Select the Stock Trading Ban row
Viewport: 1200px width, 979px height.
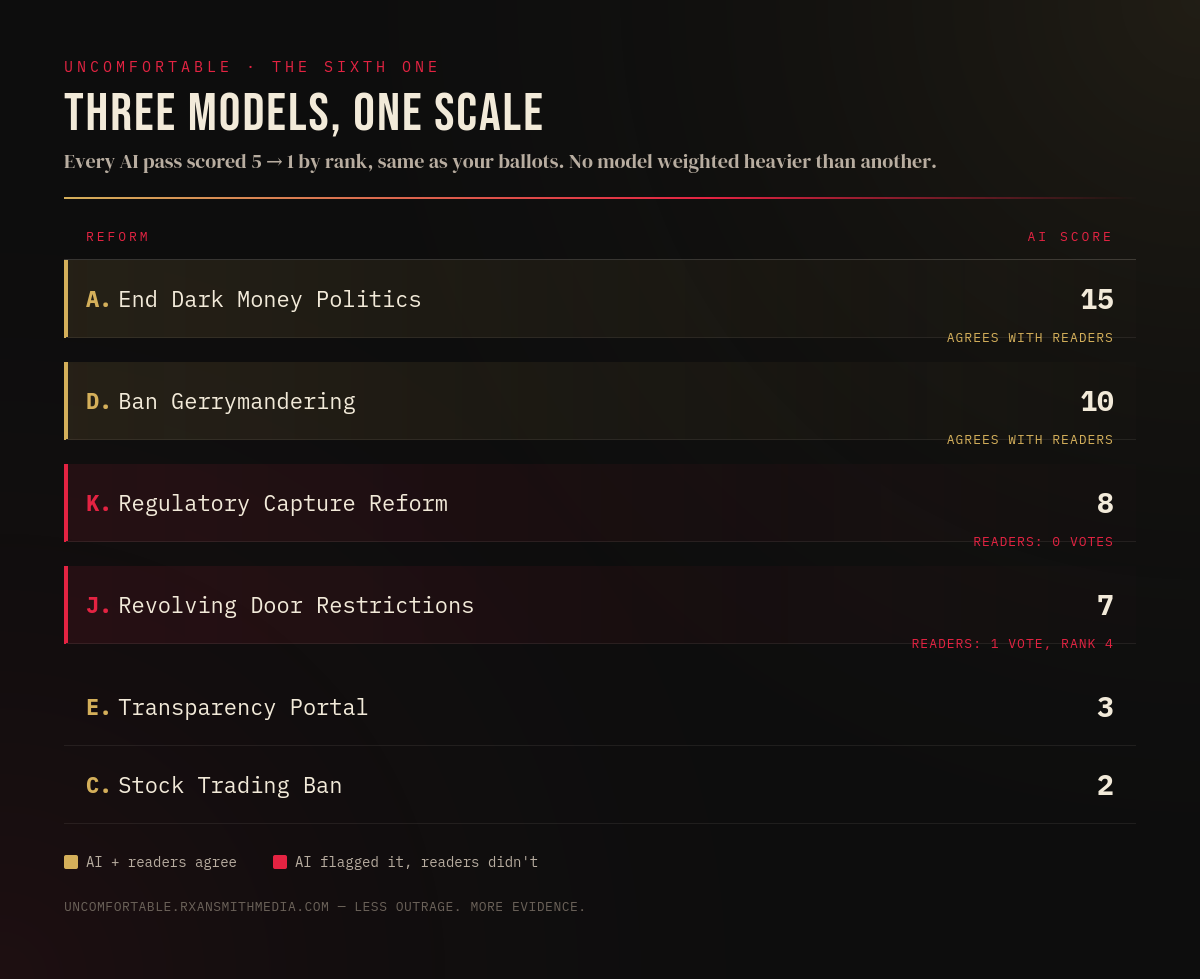tap(600, 785)
